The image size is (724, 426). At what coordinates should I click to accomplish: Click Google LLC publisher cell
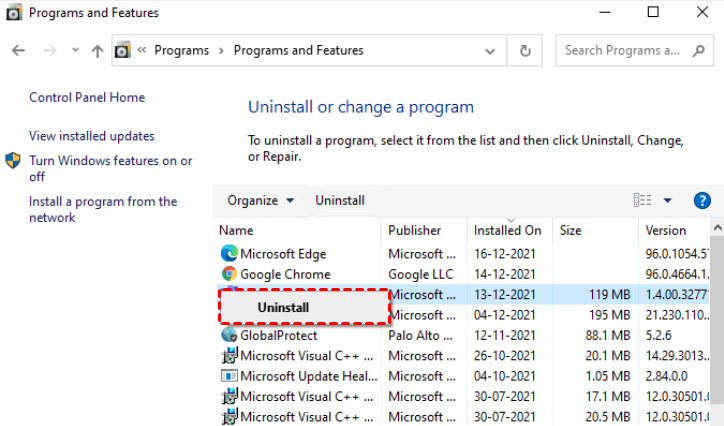click(x=421, y=274)
